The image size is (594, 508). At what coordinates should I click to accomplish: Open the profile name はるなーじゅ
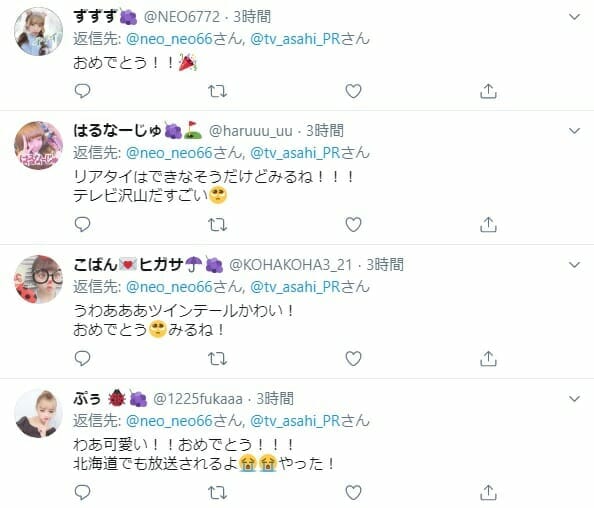tap(117, 131)
